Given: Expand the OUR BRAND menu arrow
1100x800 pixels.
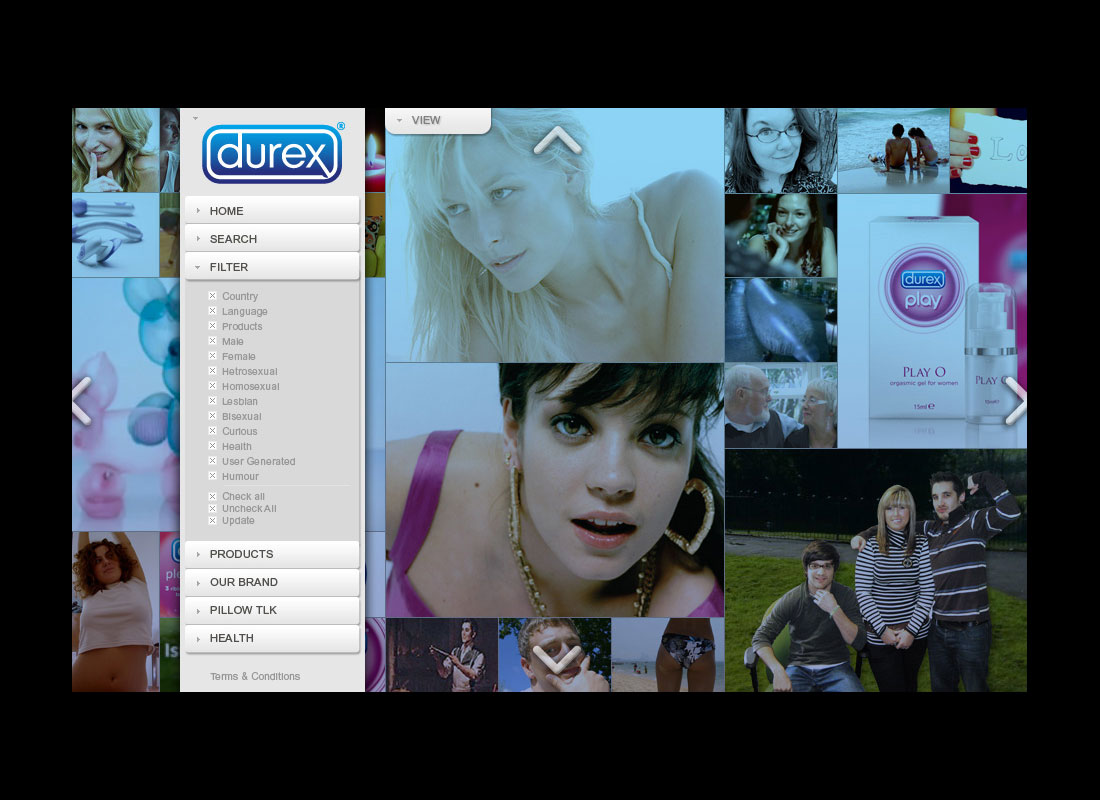Looking at the screenshot, I should [x=199, y=582].
